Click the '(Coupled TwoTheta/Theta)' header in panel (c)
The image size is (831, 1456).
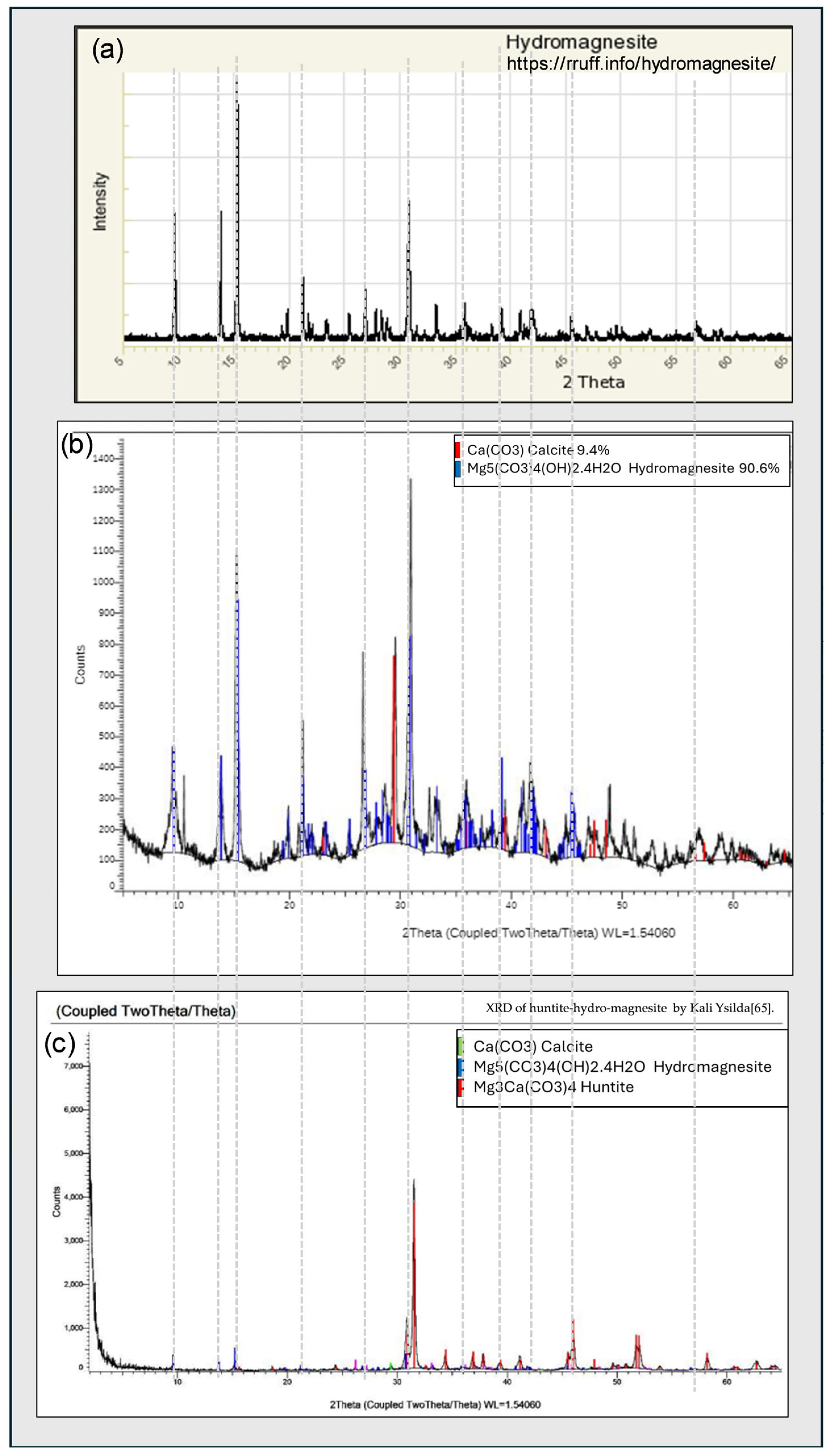point(145,1011)
